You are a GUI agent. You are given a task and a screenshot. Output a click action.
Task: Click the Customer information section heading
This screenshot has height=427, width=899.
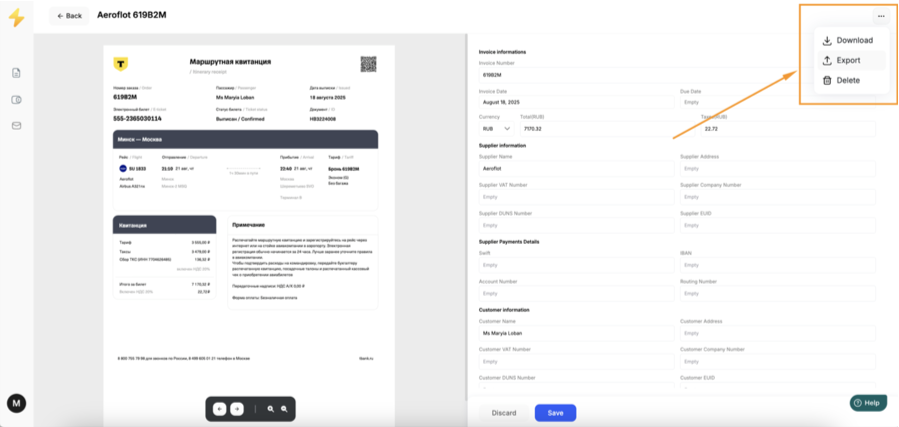point(504,310)
